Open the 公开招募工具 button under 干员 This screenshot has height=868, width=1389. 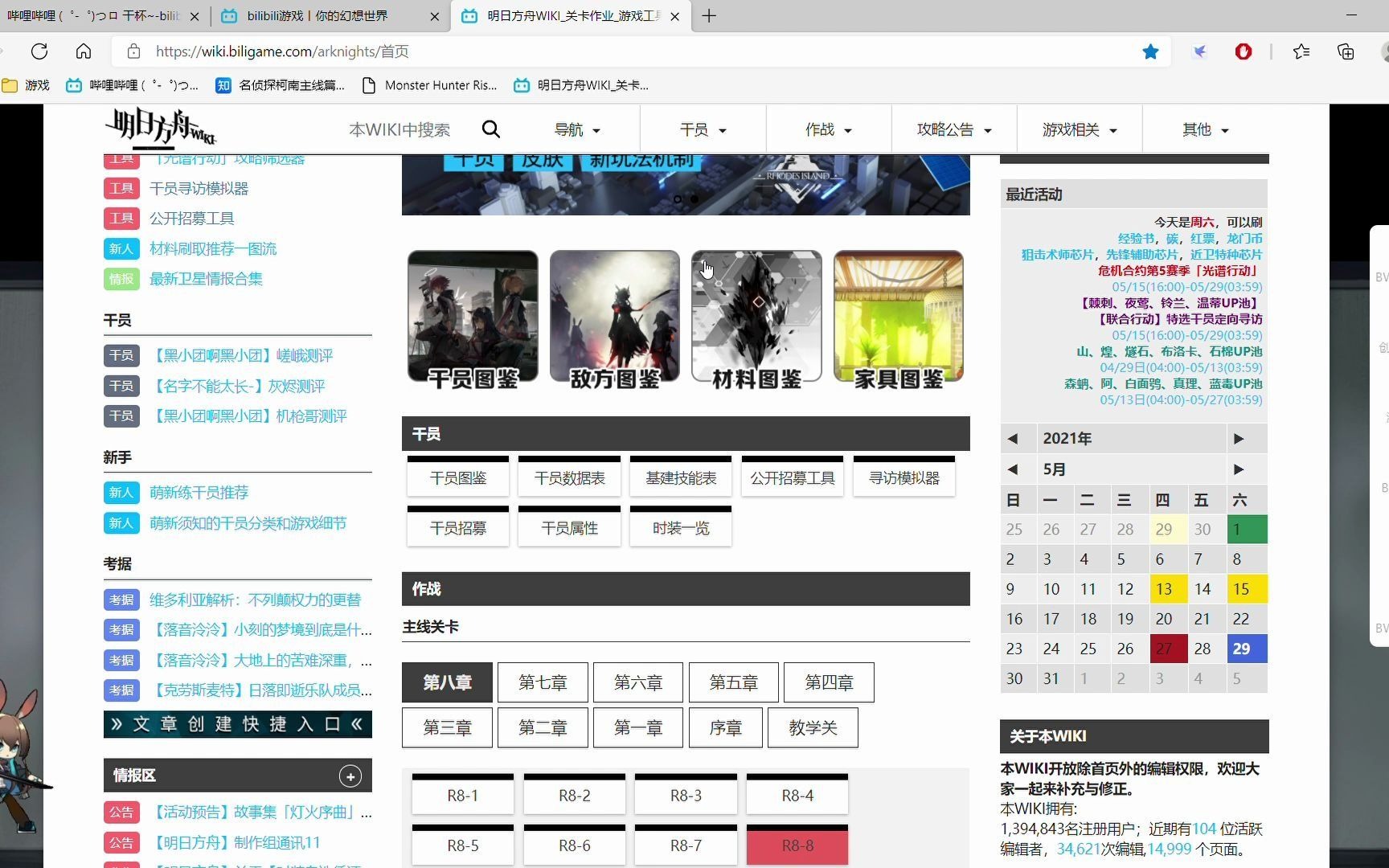coord(793,477)
